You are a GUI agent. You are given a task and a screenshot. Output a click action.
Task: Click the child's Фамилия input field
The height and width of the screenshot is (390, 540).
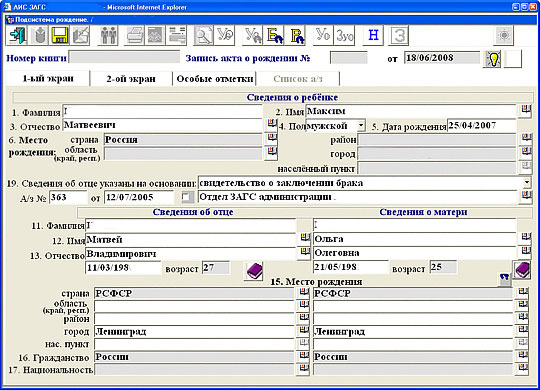[x=163, y=112]
